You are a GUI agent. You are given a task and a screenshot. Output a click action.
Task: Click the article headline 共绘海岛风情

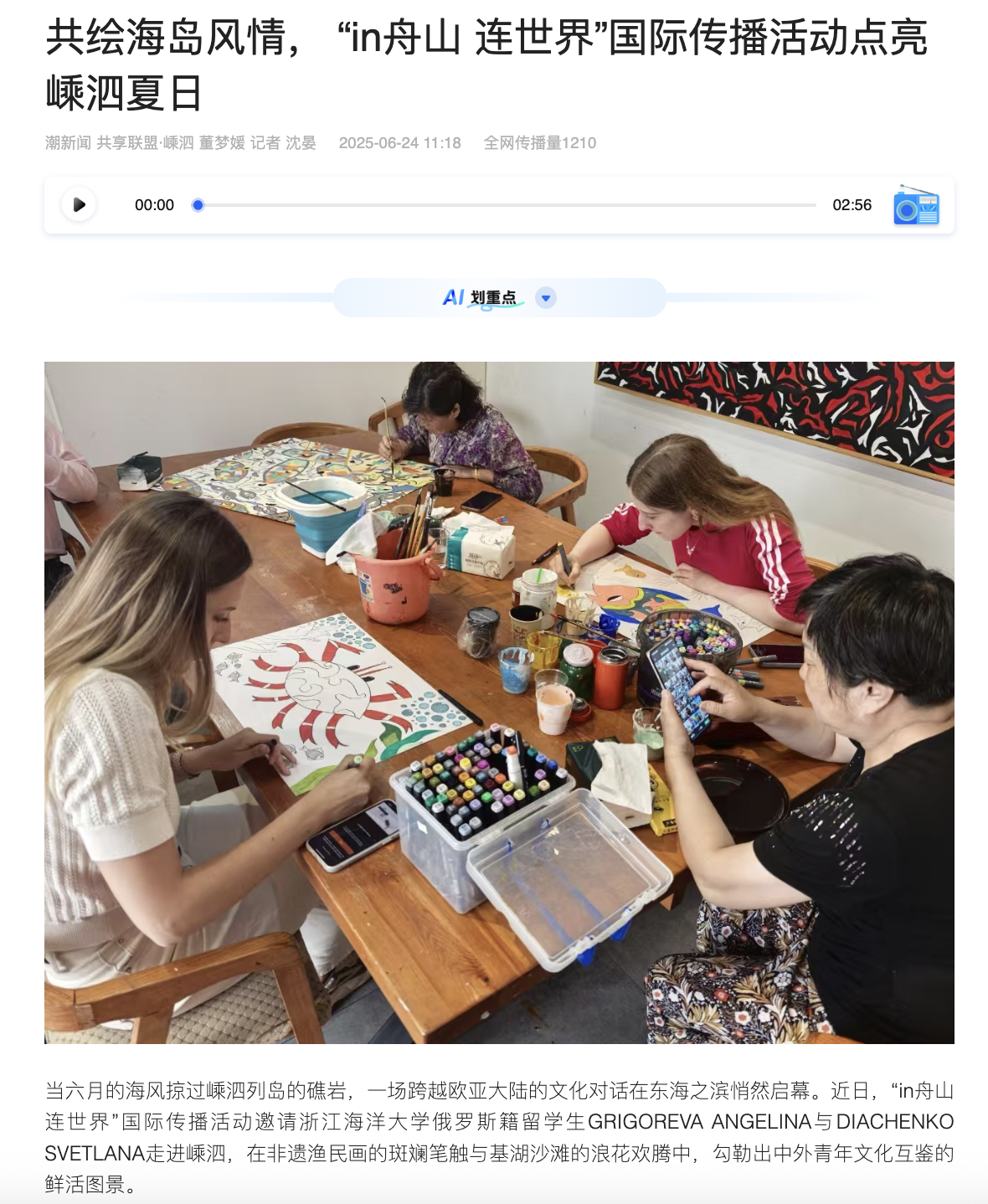coord(166,38)
